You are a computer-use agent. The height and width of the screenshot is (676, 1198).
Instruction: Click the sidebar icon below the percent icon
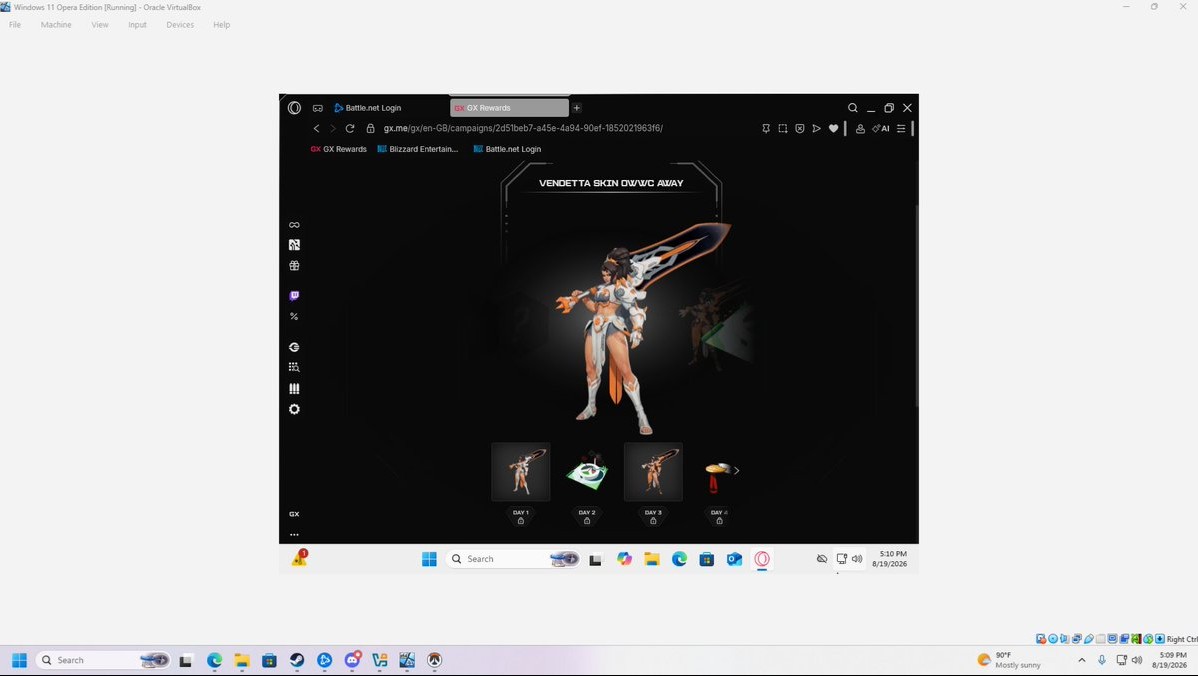click(294, 347)
